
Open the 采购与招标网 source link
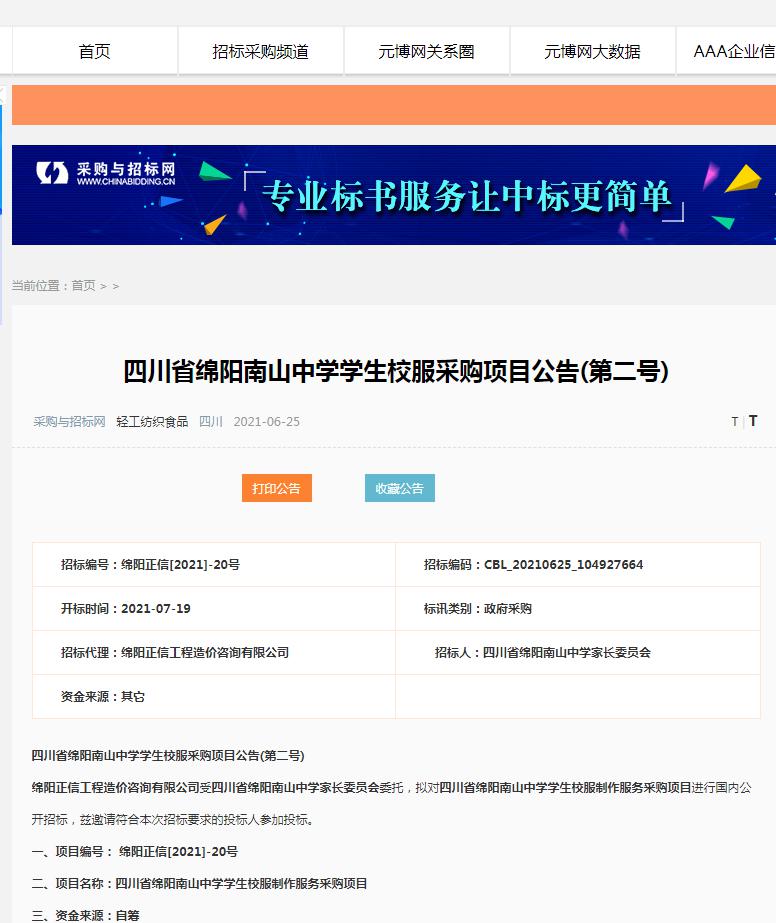click(x=69, y=422)
